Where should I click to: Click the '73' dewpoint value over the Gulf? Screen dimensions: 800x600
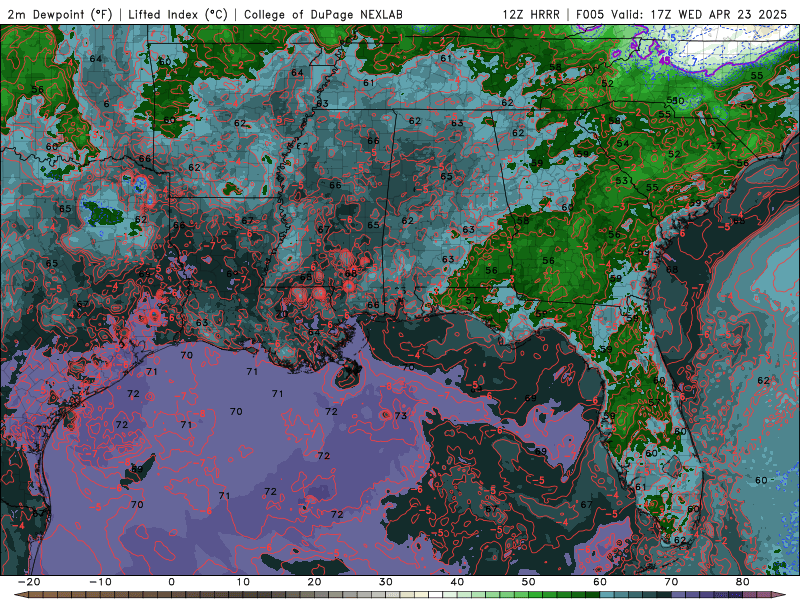click(x=401, y=415)
